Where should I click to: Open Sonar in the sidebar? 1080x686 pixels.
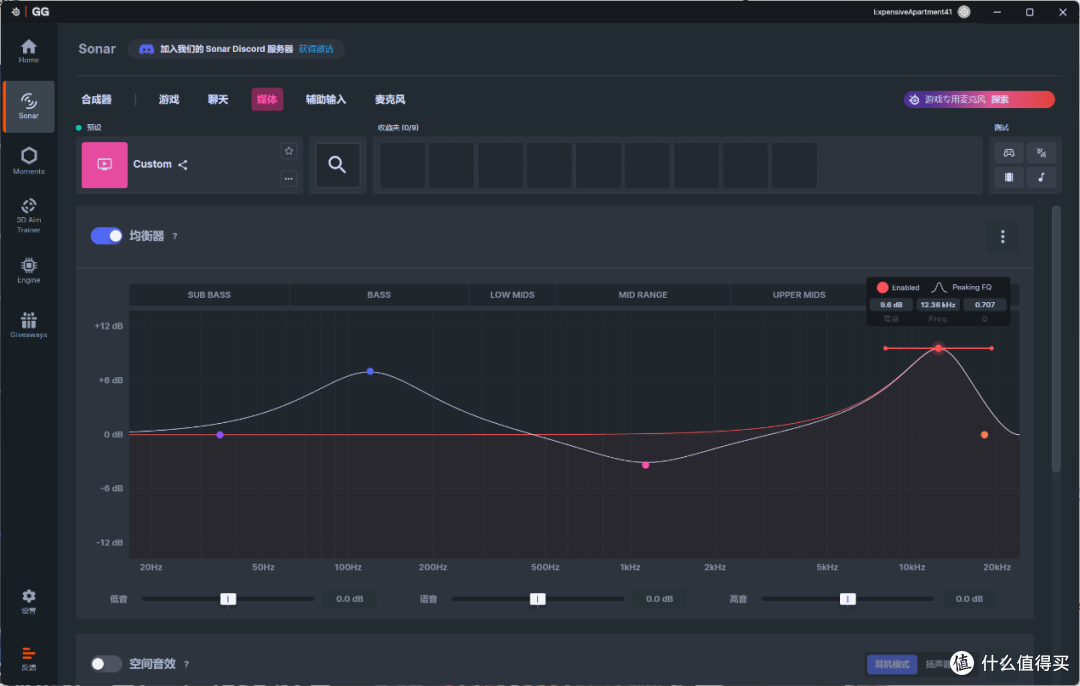pyautogui.click(x=28, y=106)
